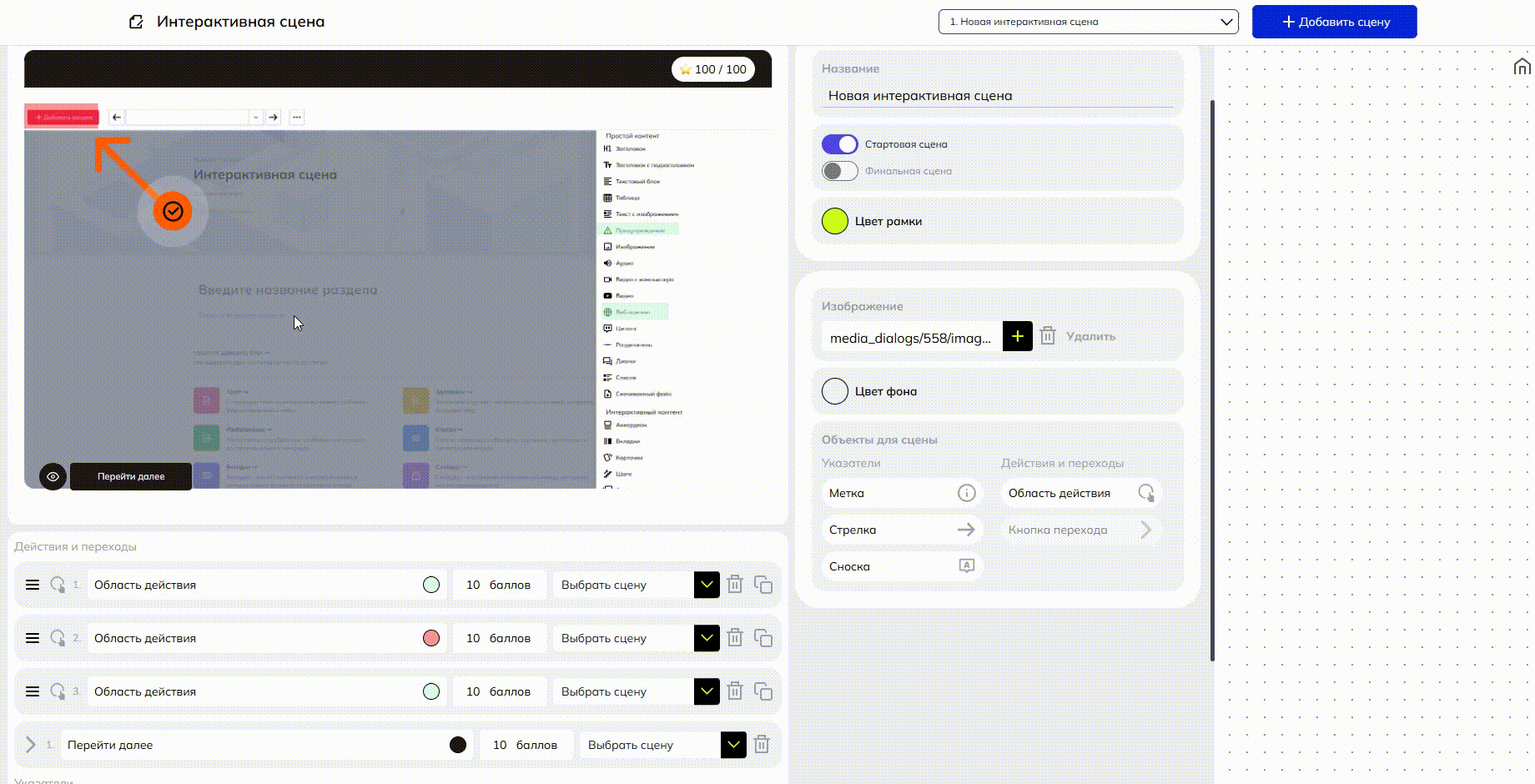
Task: Click the drag handle of third action row
Action: pyautogui.click(x=33, y=691)
